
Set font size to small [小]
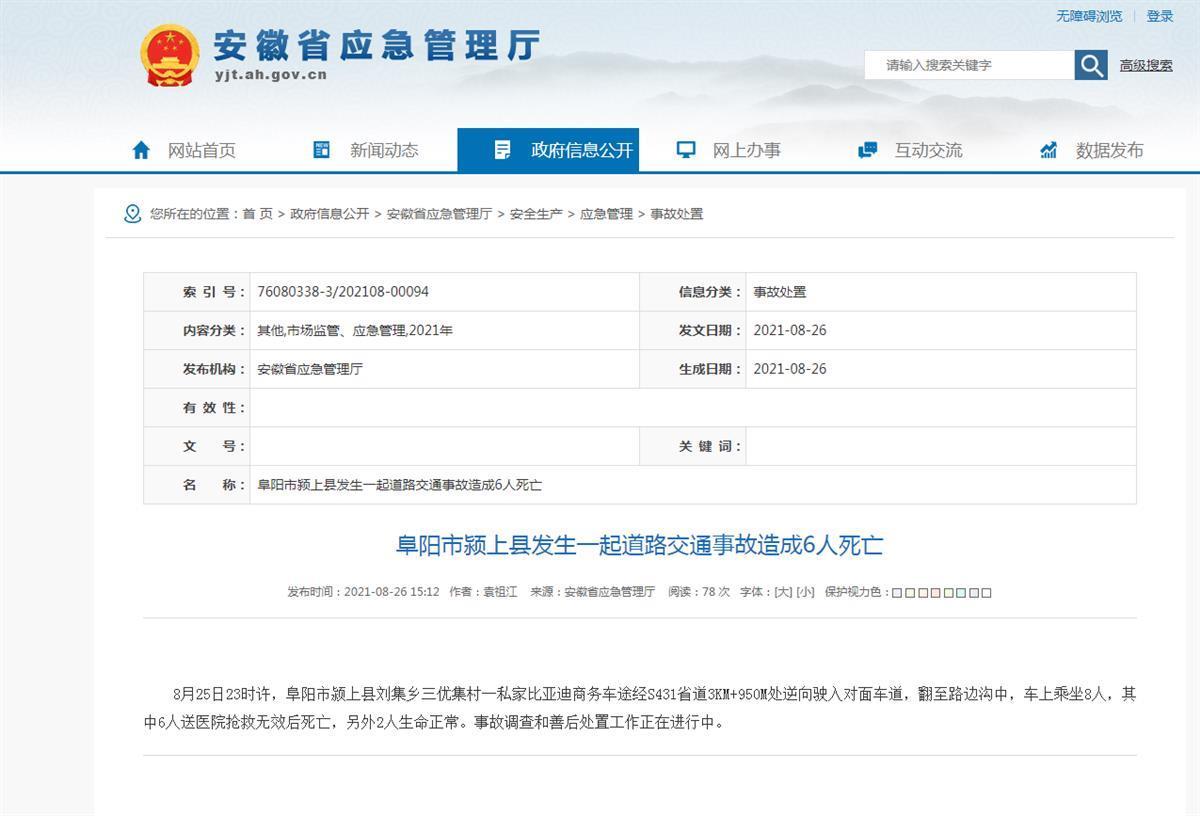(x=805, y=592)
